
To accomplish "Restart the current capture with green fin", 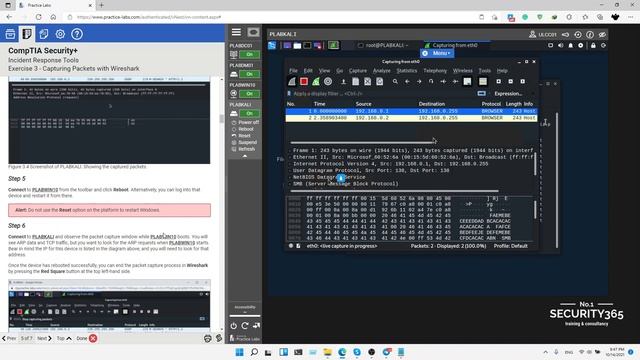I will coord(316,82).
